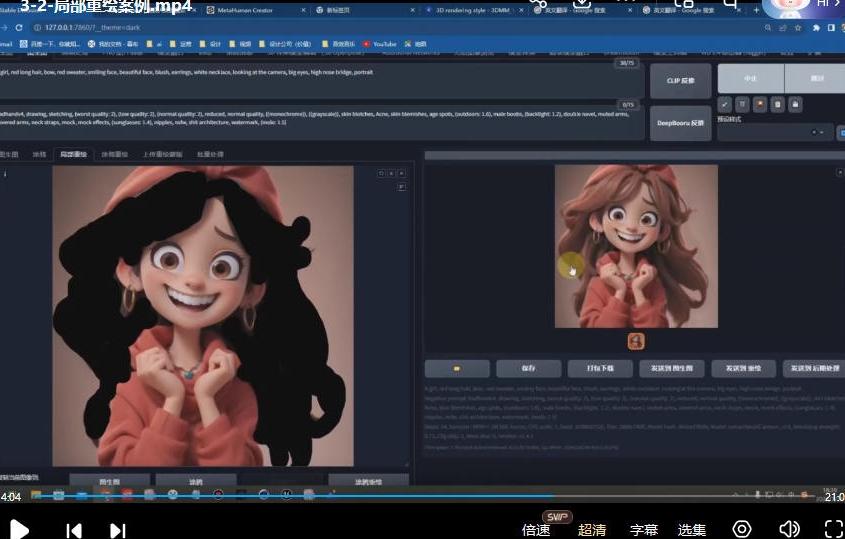The width and height of the screenshot is (845, 539).
Task: Toggle the player volume speaker icon
Action: click(789, 529)
